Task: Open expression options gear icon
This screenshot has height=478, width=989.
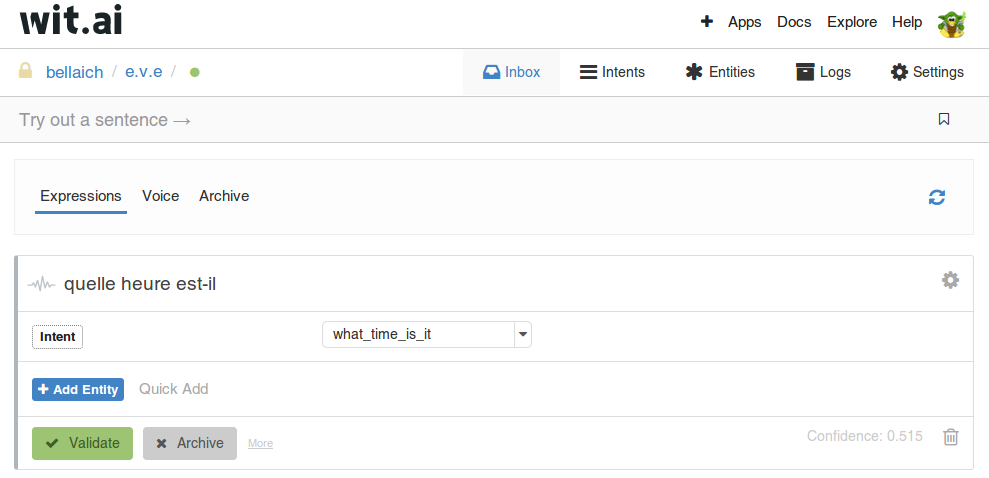Action: point(951,280)
